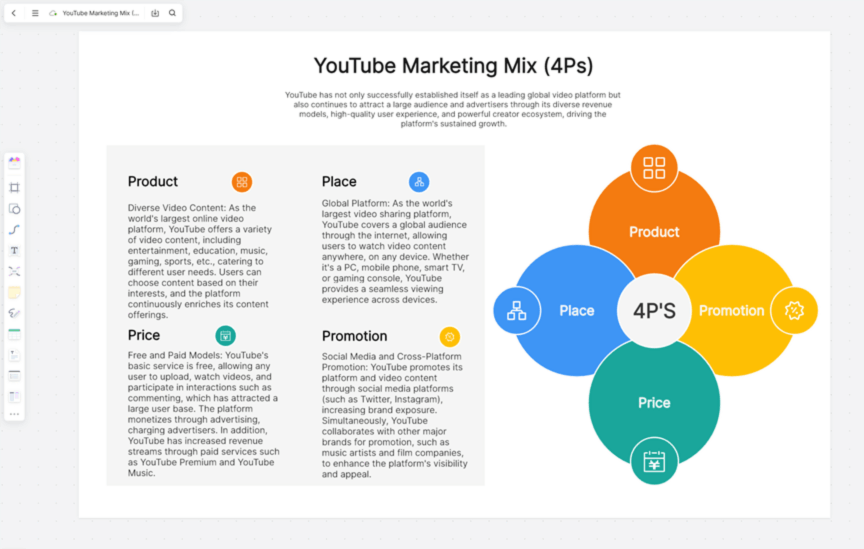The image size is (864, 549).
Task: Open more tools ellipsis
Action: click(x=14, y=414)
